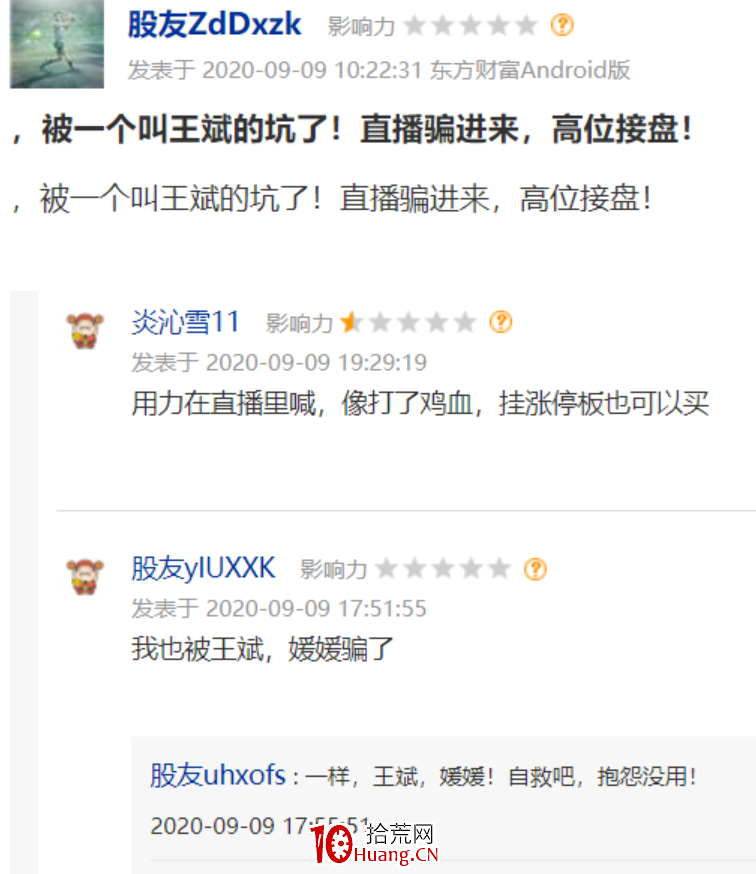756x874 pixels.
Task: Open the reply author link 股友uhxofs
Action: coord(218,775)
